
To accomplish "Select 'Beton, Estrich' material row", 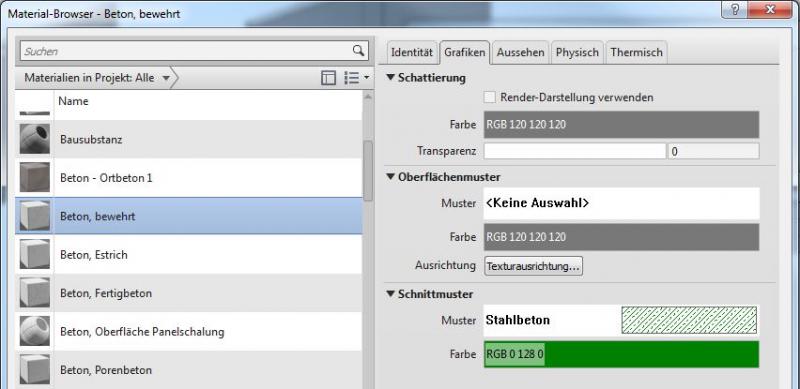I will pos(189,254).
